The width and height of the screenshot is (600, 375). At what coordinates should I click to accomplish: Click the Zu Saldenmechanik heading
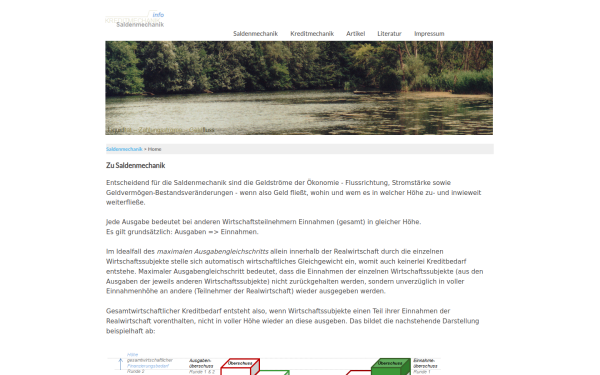135,165
